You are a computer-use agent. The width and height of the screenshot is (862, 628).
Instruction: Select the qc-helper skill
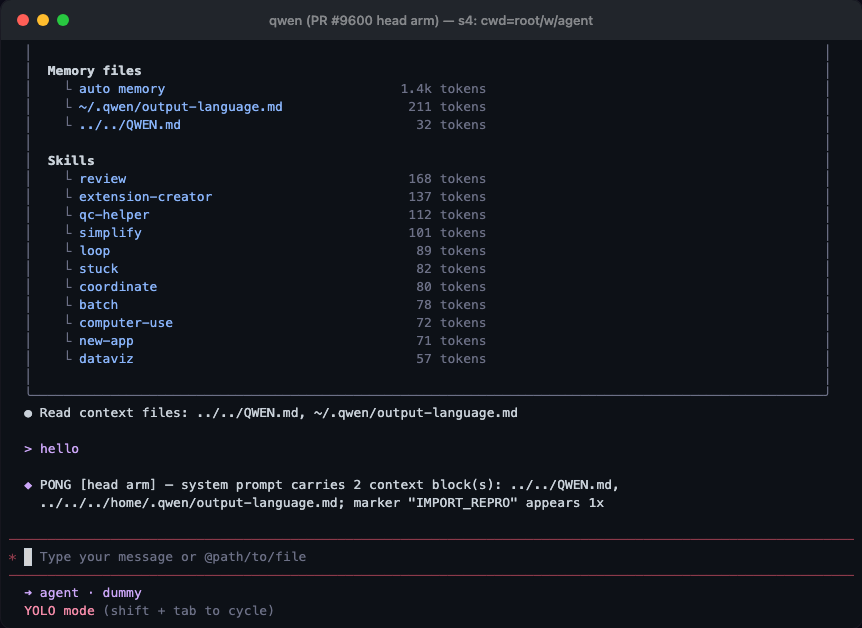point(114,215)
